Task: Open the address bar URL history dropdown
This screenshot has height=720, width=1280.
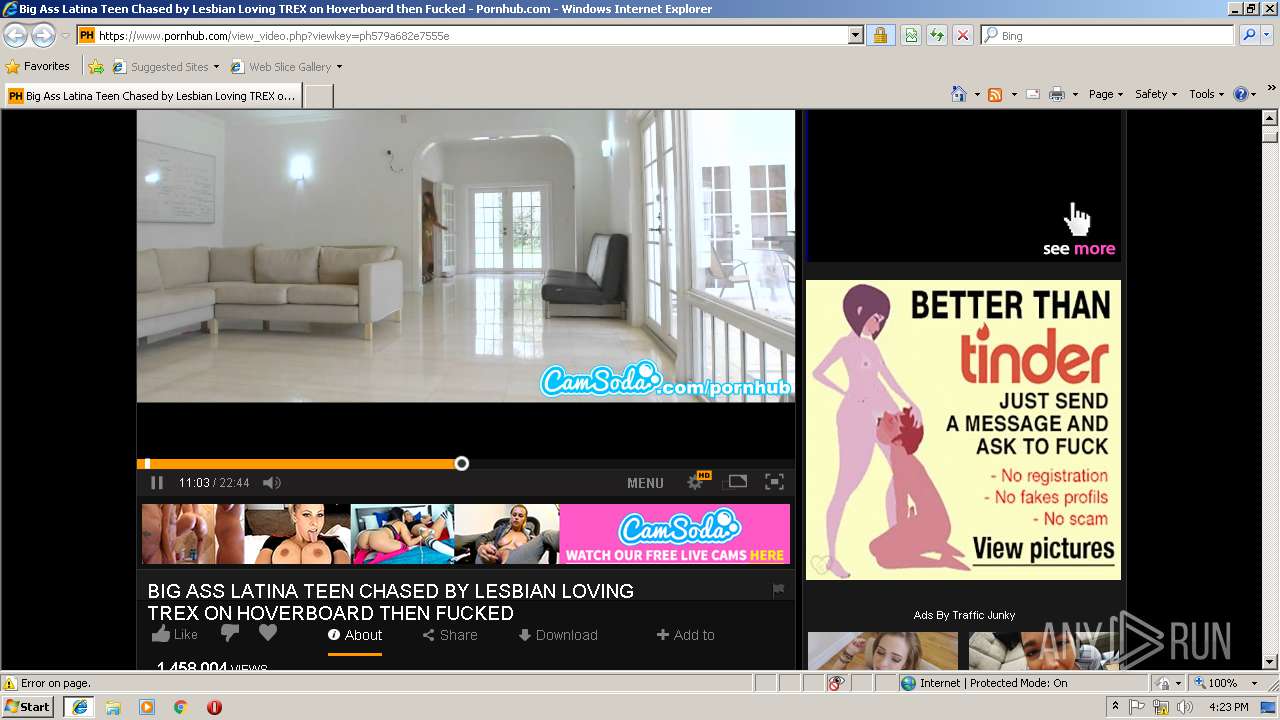Action: pos(855,35)
